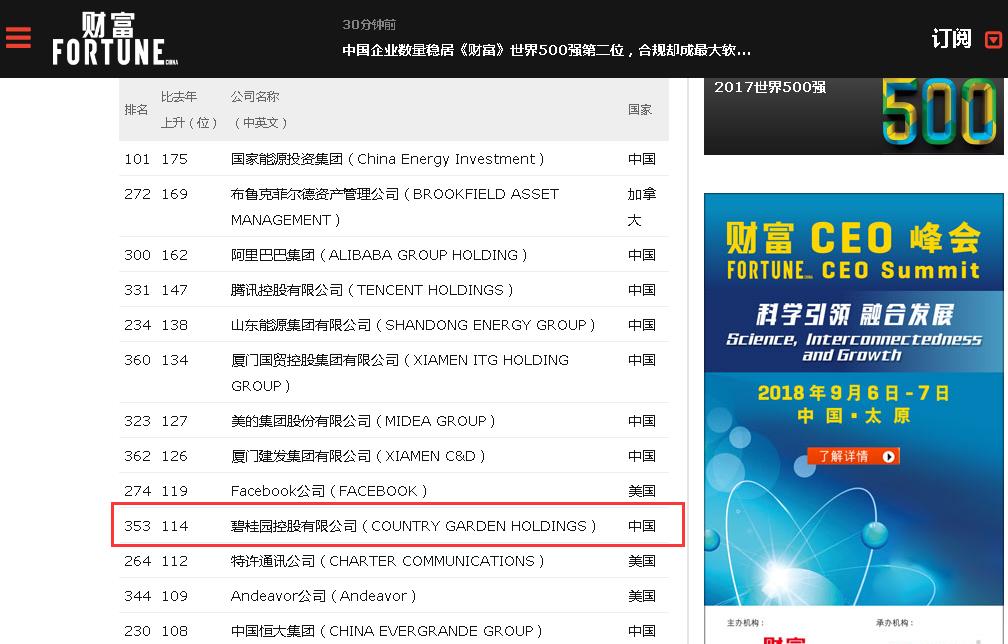This screenshot has width=1008, height=644.
Task: Click 了解详情 button in CEO Summit ad
Action: [853, 456]
